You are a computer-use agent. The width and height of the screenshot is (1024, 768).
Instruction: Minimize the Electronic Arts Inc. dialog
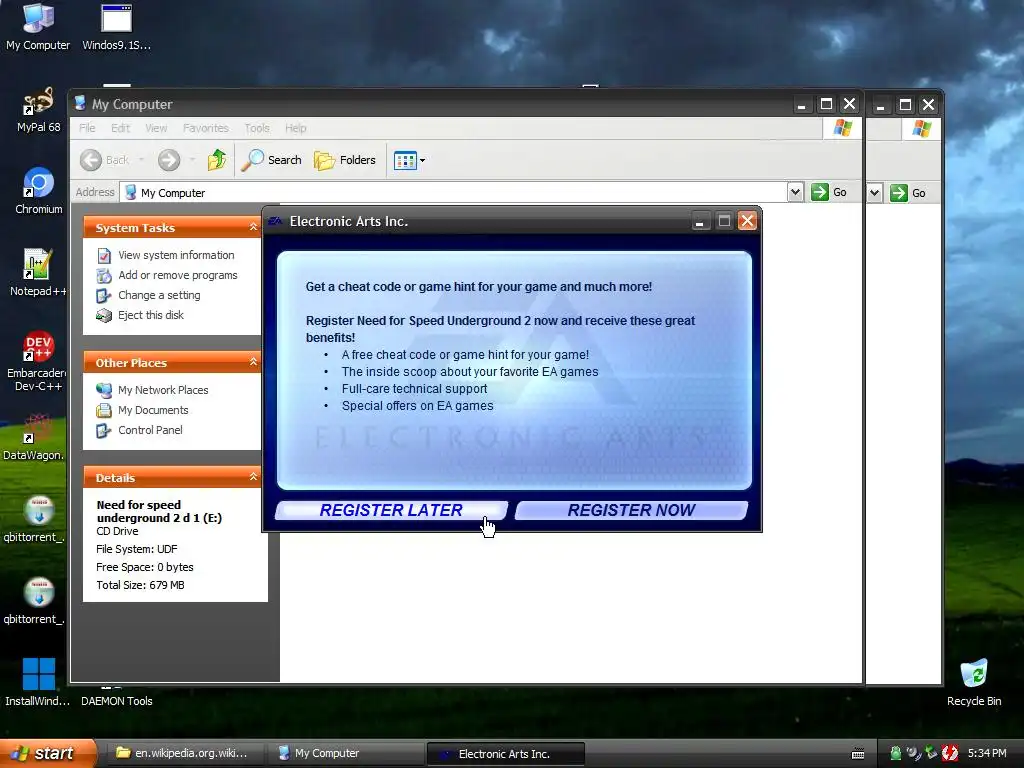[700, 221]
